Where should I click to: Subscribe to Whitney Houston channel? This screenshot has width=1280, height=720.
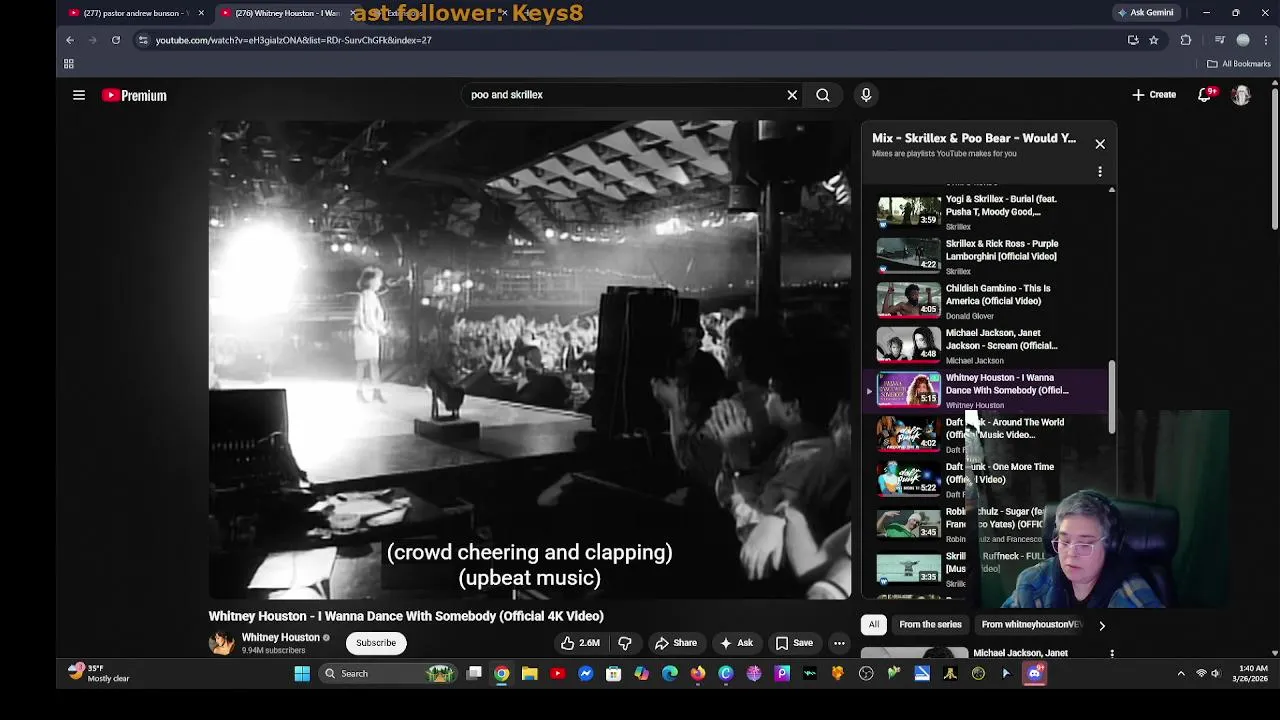(376, 643)
